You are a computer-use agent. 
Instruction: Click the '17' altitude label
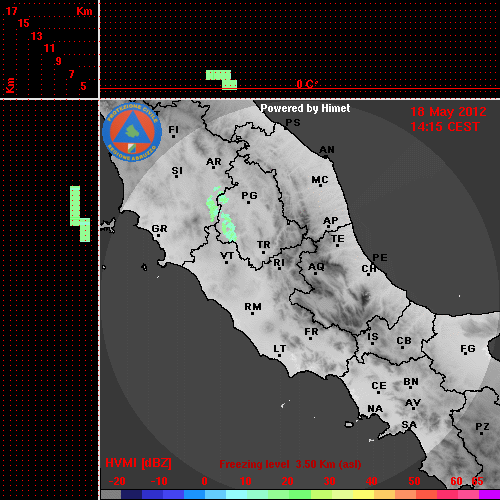click(x=11, y=11)
